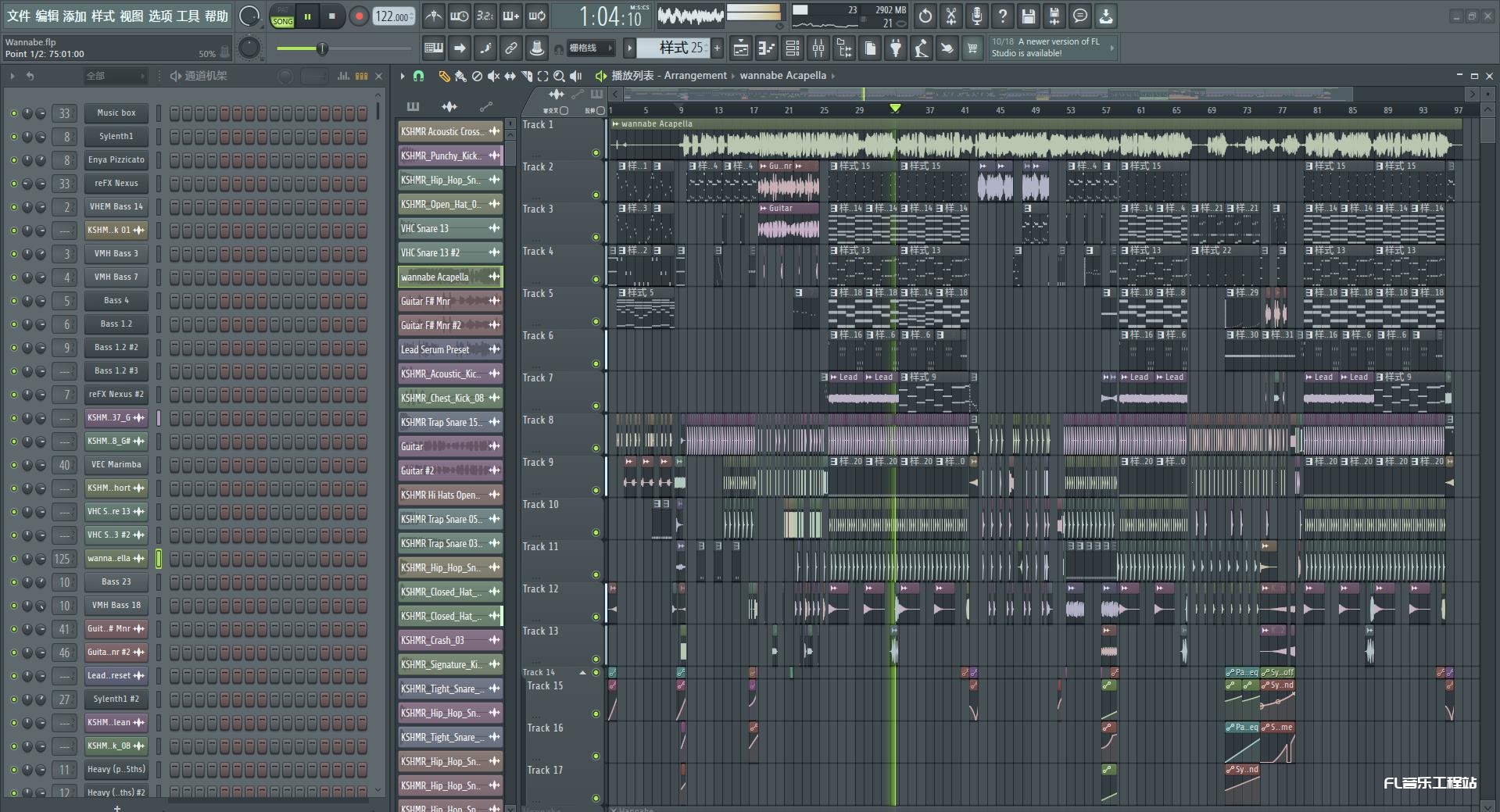Image resolution: width=1500 pixels, height=812 pixels.
Task: Open the undo history icon
Action: [x=925, y=16]
